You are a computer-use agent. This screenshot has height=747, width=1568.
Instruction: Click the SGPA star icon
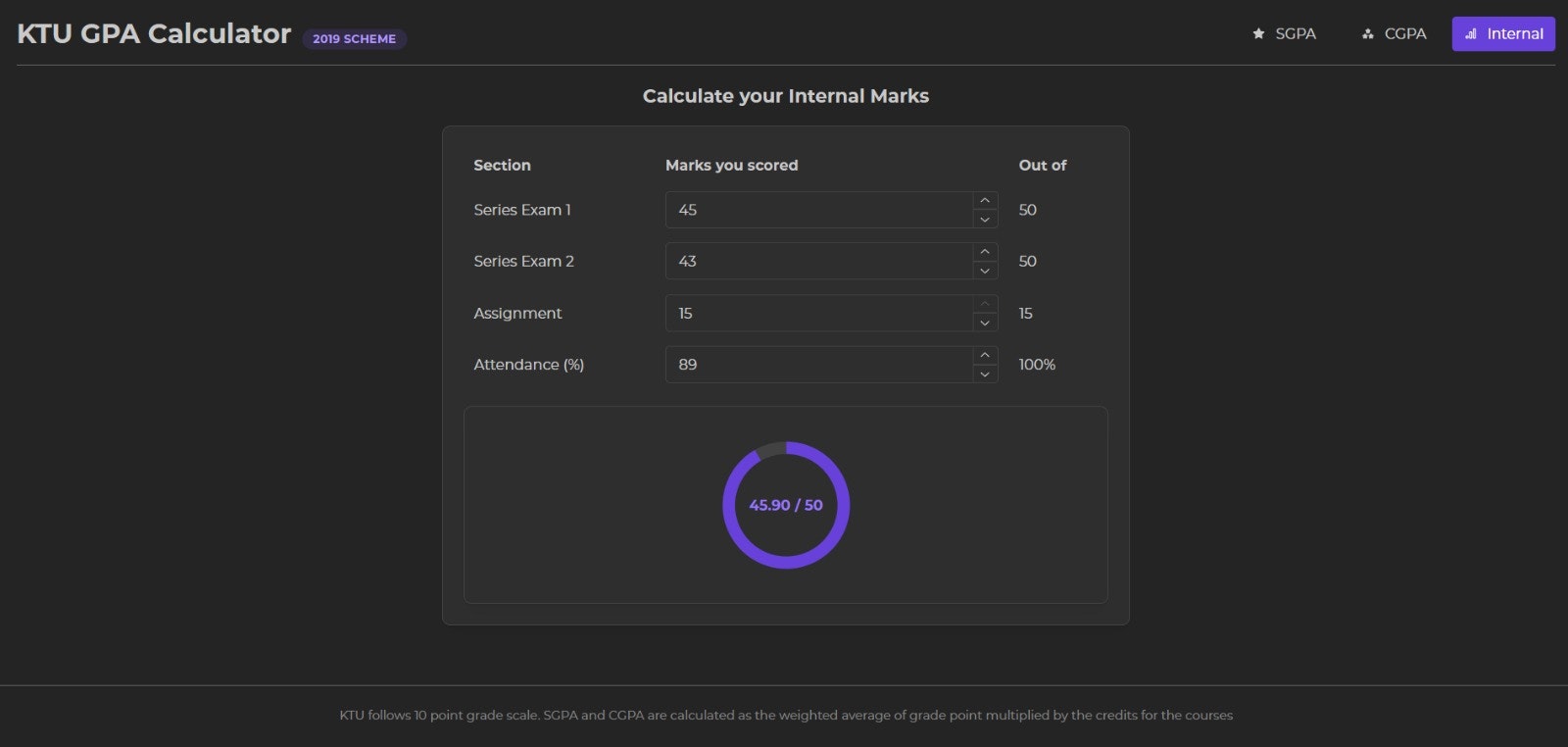[x=1258, y=33]
